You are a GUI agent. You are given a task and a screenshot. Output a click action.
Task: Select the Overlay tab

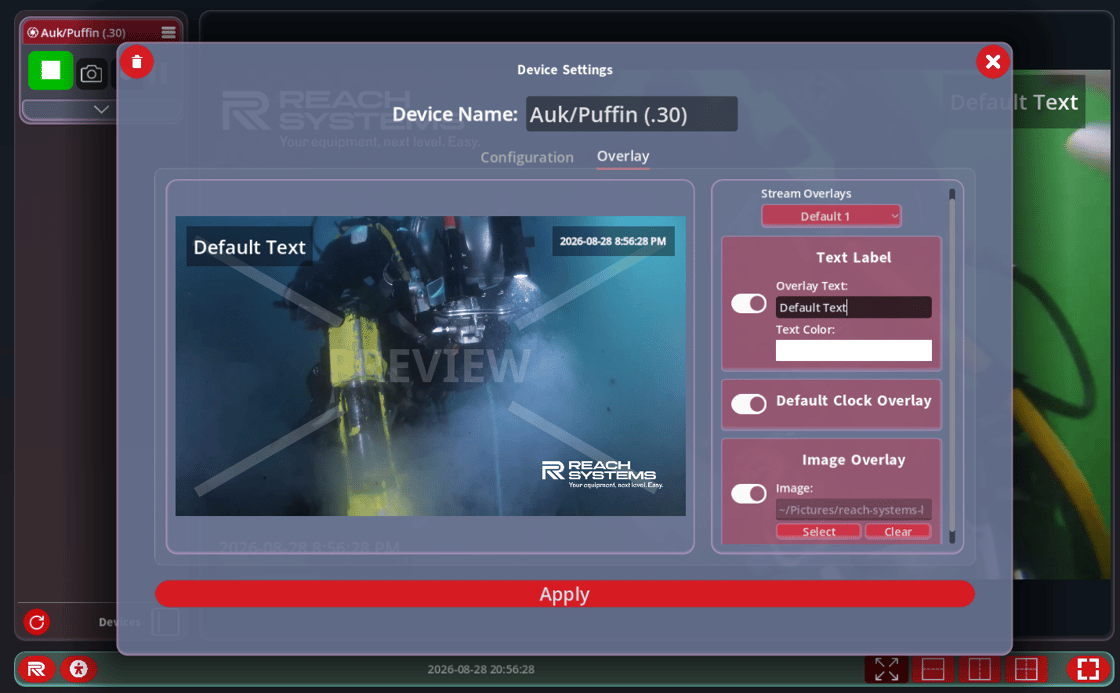coord(623,156)
